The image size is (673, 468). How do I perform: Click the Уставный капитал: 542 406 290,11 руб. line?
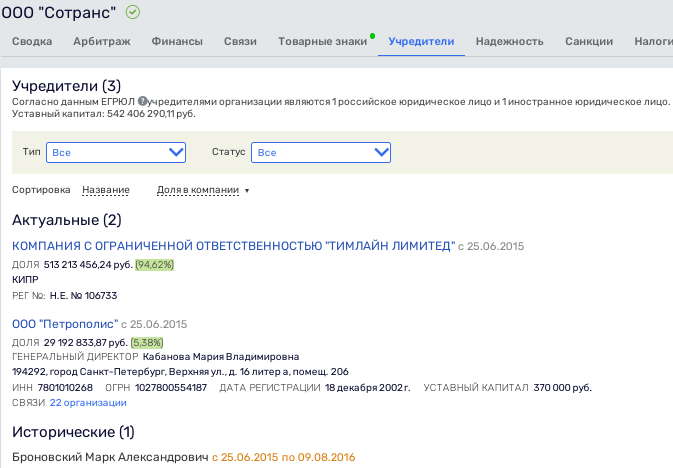tap(104, 114)
